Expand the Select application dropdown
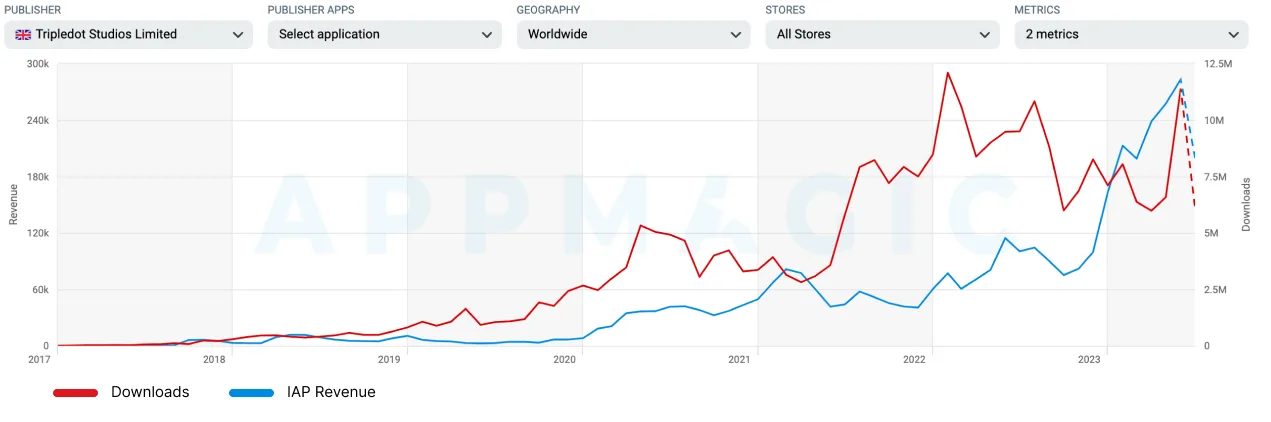 [x=385, y=34]
